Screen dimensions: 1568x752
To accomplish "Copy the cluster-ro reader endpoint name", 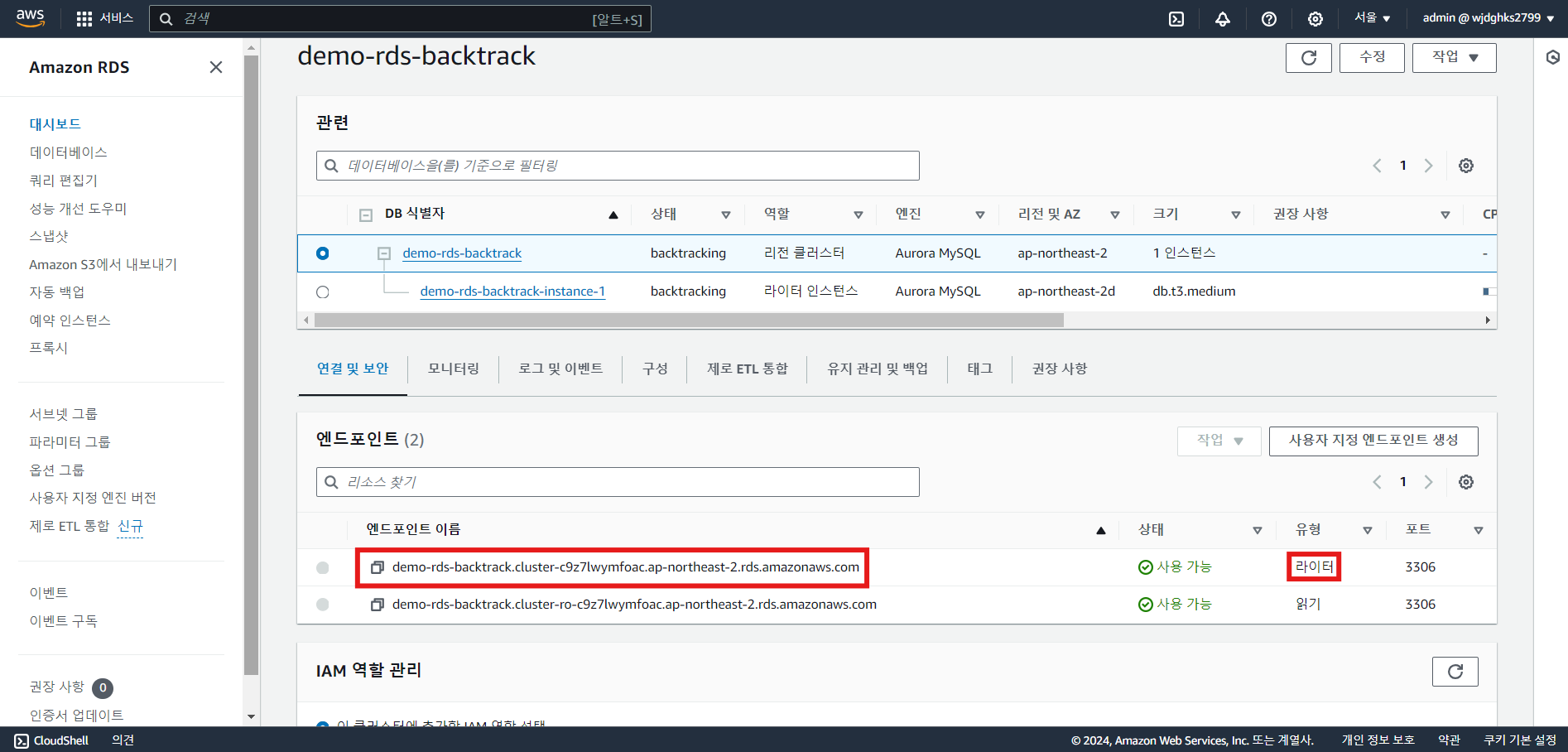I will (377, 605).
